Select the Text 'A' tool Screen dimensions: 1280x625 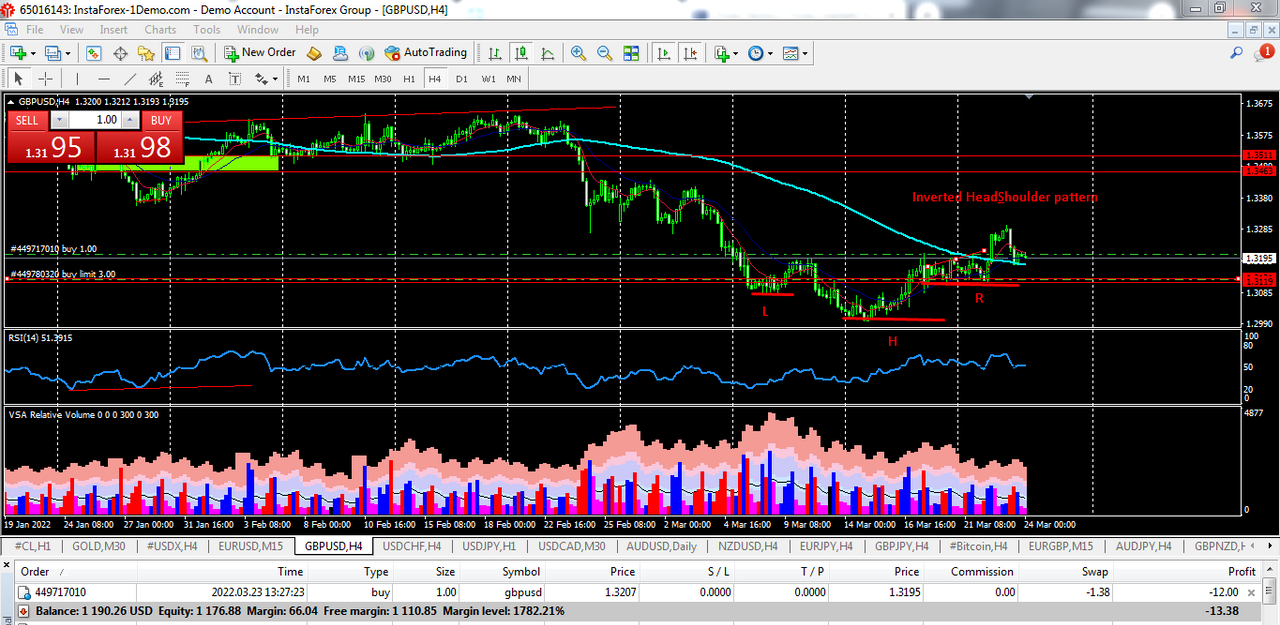click(x=208, y=78)
